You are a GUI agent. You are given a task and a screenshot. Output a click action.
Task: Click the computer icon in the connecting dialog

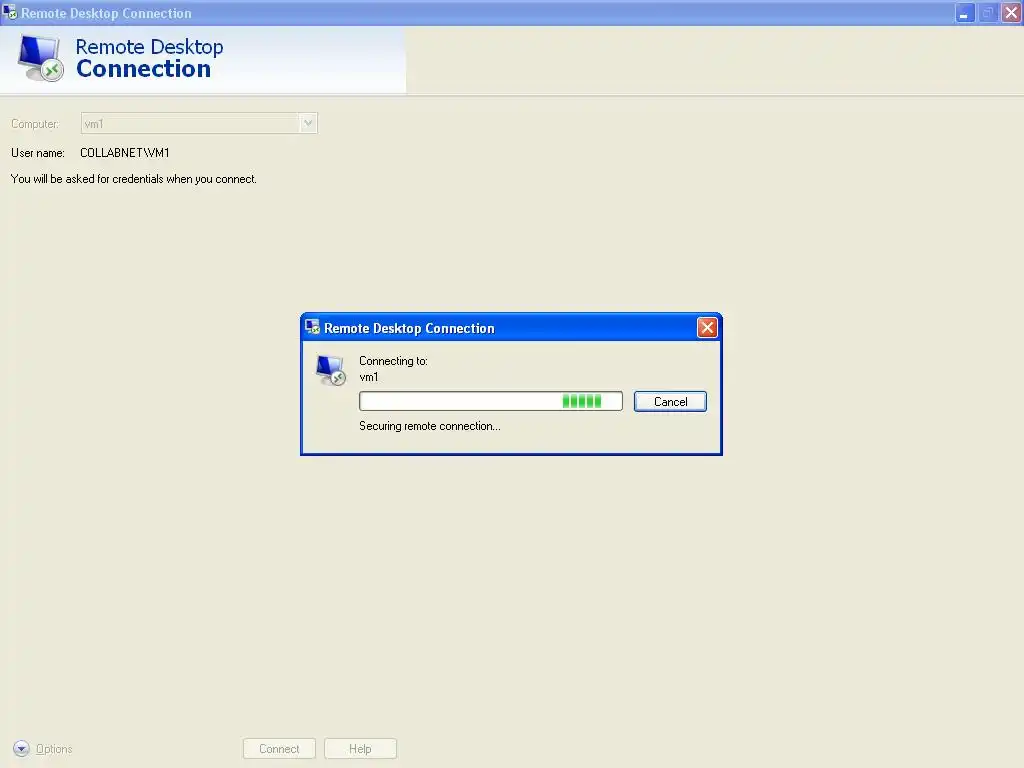(331, 370)
